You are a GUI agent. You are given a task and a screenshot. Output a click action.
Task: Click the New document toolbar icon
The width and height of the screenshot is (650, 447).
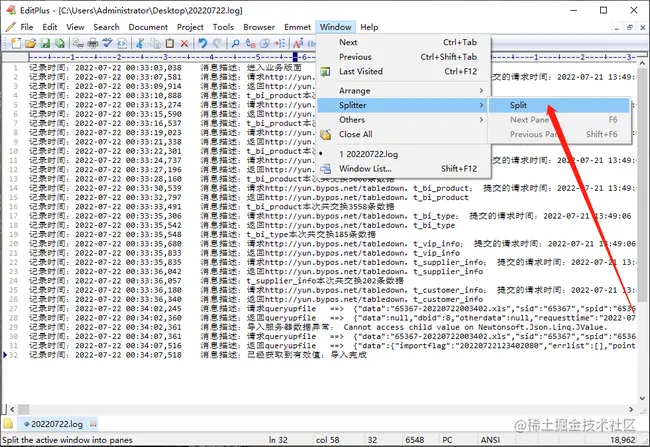pos(16,43)
